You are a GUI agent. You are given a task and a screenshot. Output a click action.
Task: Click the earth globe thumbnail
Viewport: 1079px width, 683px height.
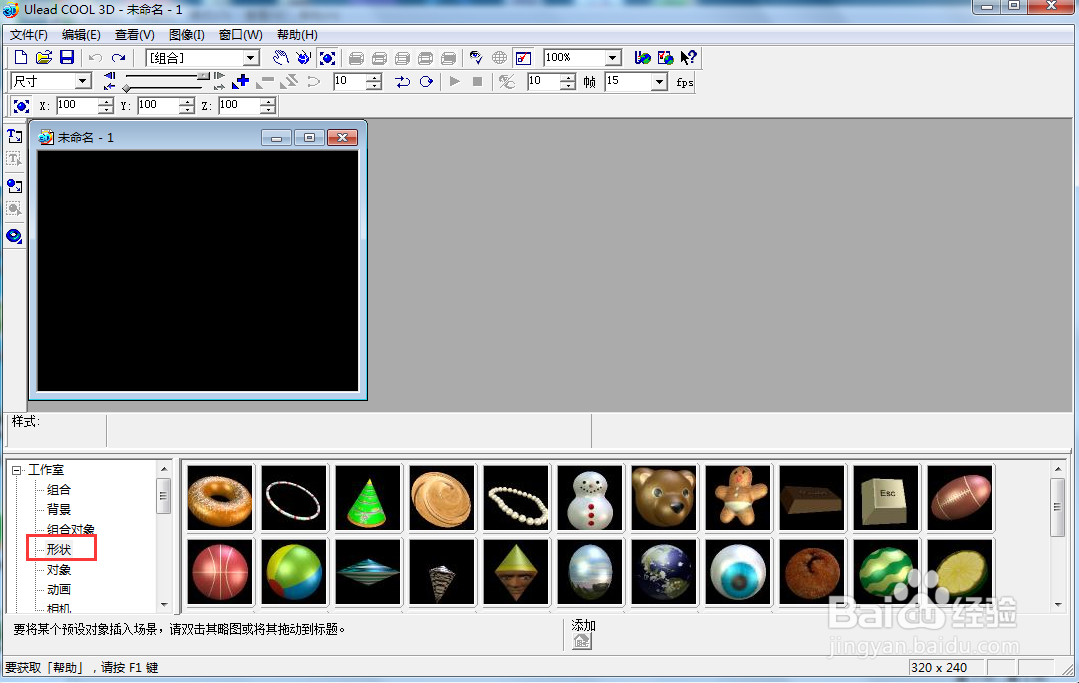pyautogui.click(x=664, y=572)
